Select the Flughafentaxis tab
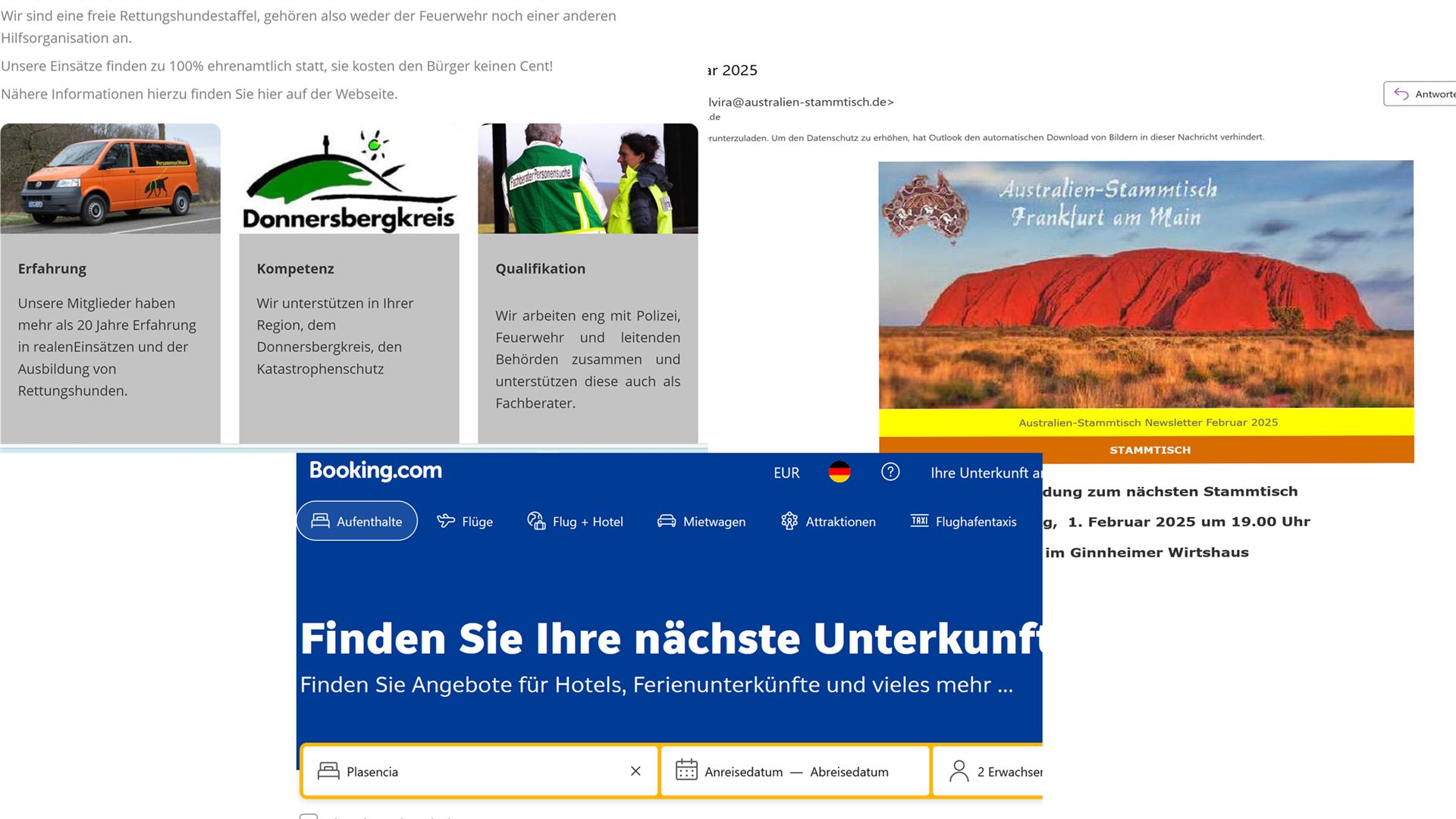Screen dimensions: 1456x819 click(x=964, y=521)
